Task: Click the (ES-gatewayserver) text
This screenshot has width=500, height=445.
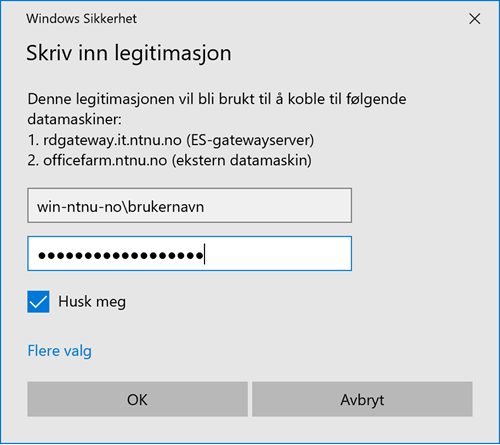Action: [250, 140]
